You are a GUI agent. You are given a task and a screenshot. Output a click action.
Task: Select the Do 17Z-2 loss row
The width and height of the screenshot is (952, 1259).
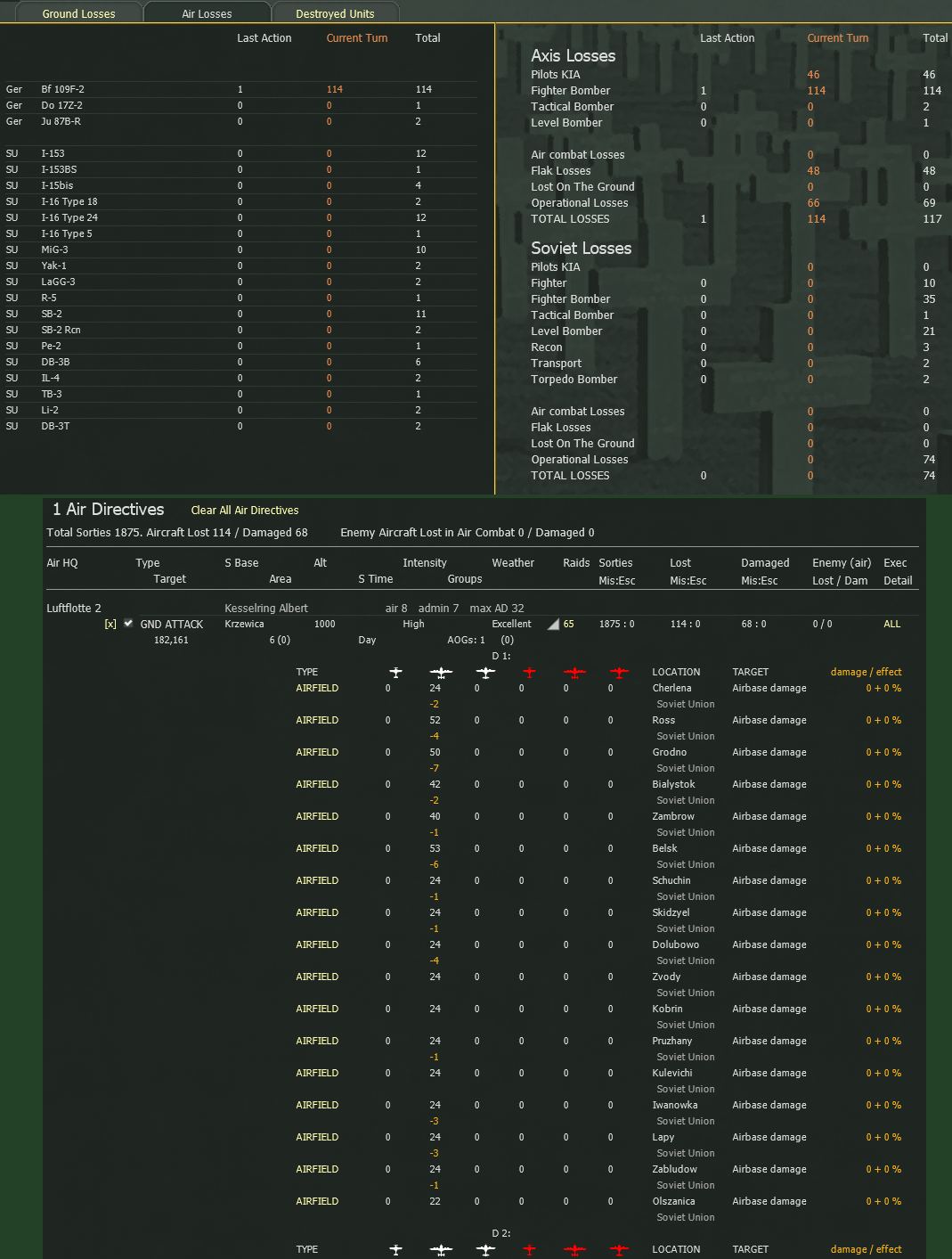click(x=240, y=105)
